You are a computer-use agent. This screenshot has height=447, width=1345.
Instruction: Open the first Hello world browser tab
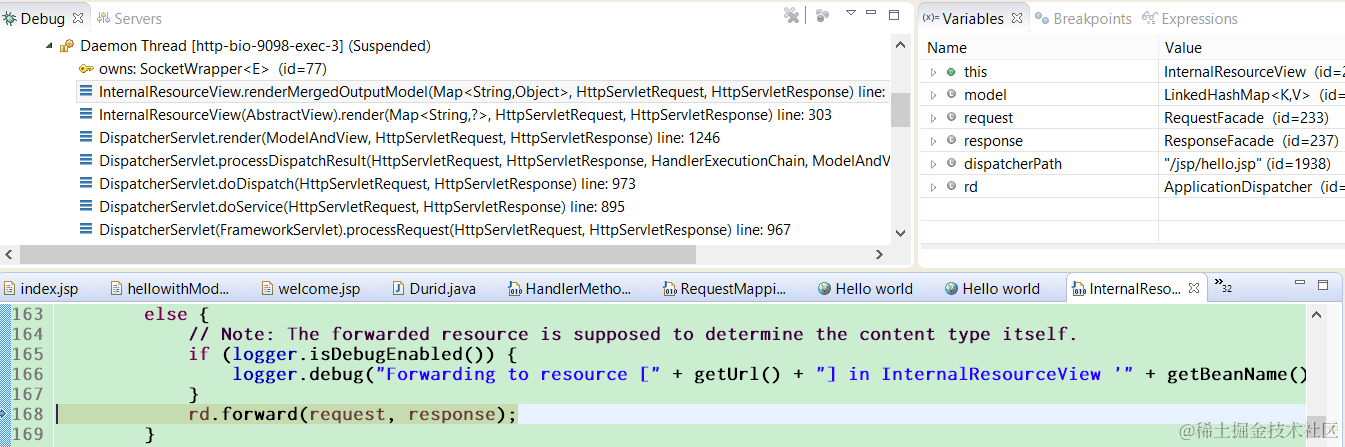(x=865, y=289)
